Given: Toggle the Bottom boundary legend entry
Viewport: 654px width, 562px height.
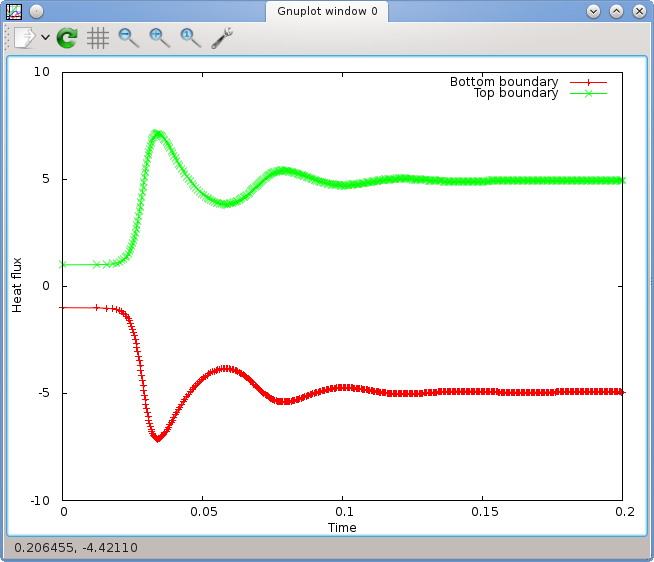Looking at the screenshot, I should (503, 82).
